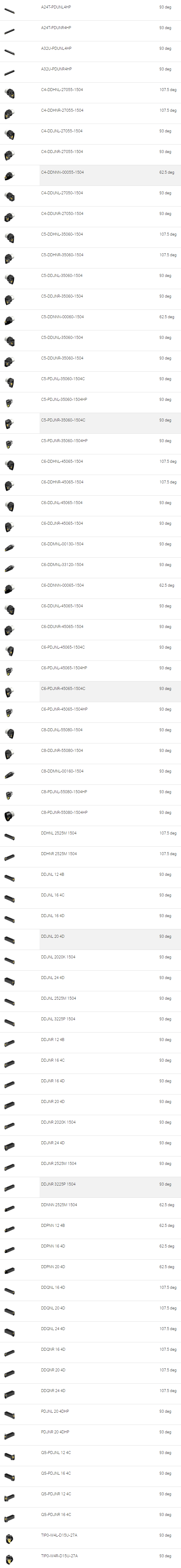Open the A32U-PDUNR4HP product link
Image resolution: width=181 pixels, height=1568 pixels.
[56, 69]
